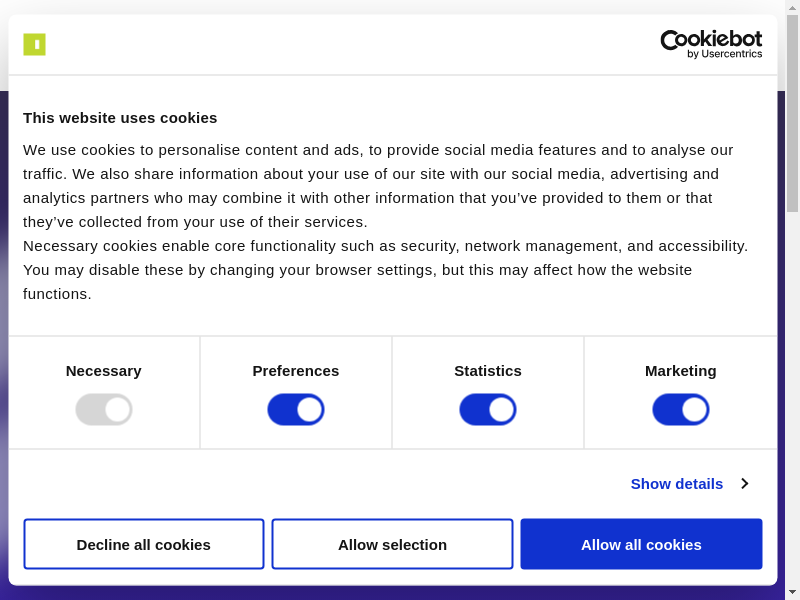Screen dimensions: 800x600
Task: Click the 'This website uses cookies' heading
Action: click(x=120, y=118)
